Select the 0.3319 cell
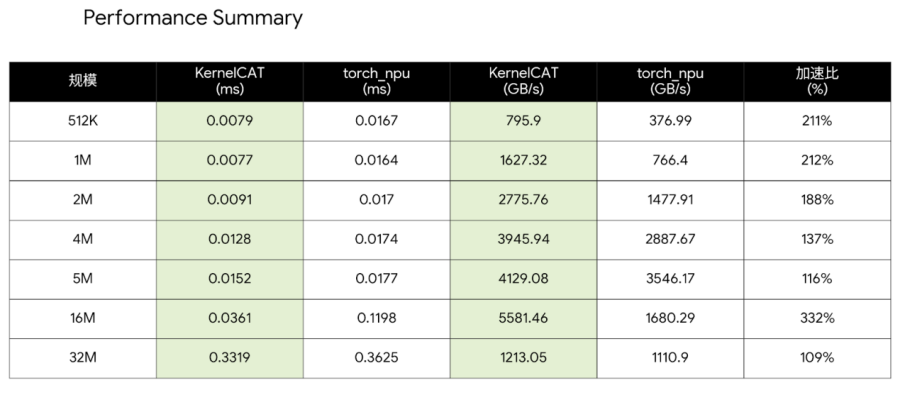This screenshot has height=412, width=900. (x=229, y=358)
